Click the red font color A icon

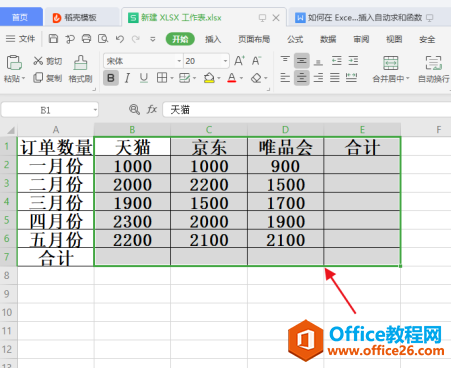click(232, 78)
